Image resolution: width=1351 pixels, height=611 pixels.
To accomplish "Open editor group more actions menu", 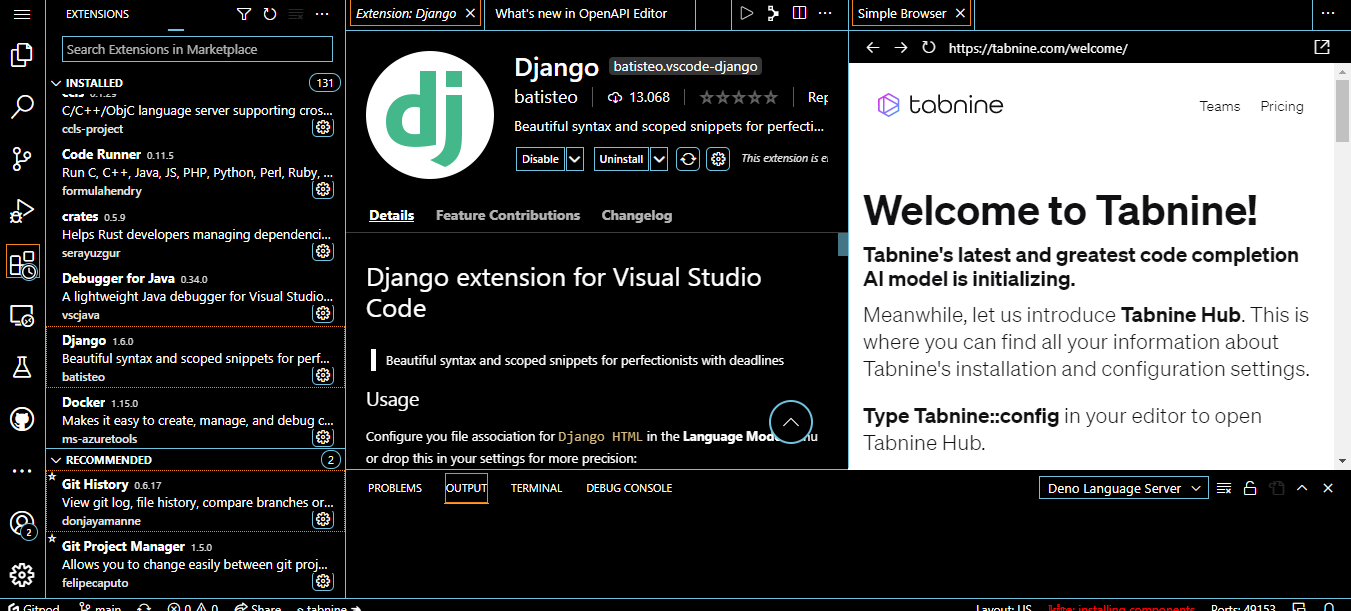I will click(x=825, y=14).
